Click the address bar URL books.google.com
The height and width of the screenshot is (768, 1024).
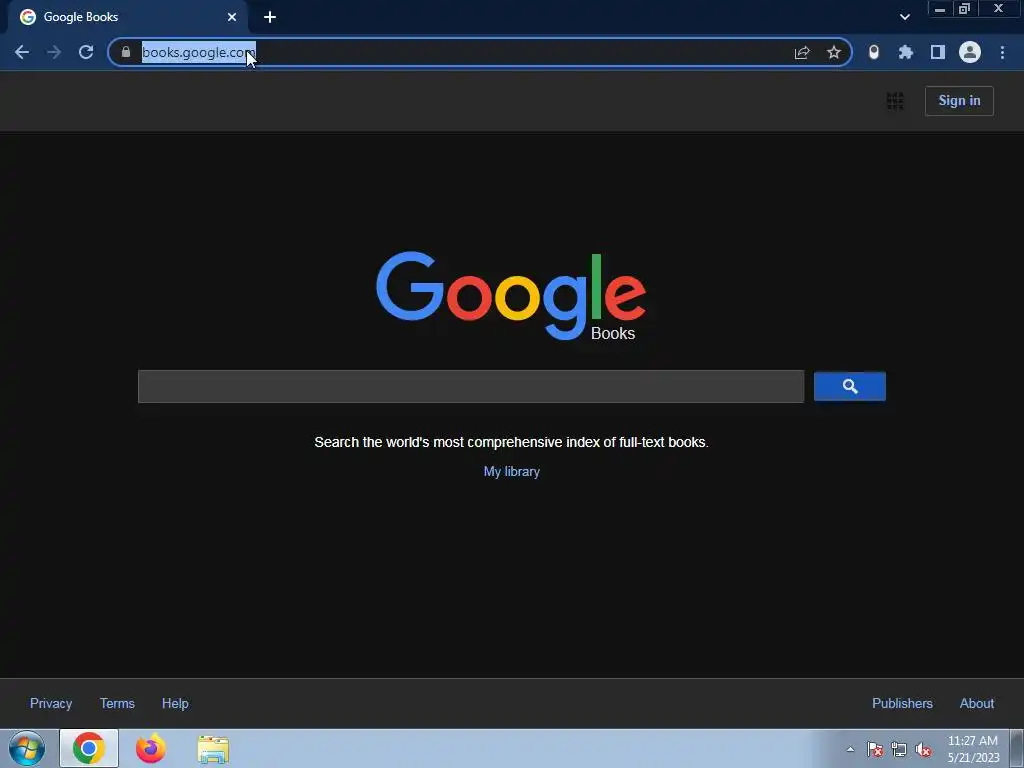(199, 52)
